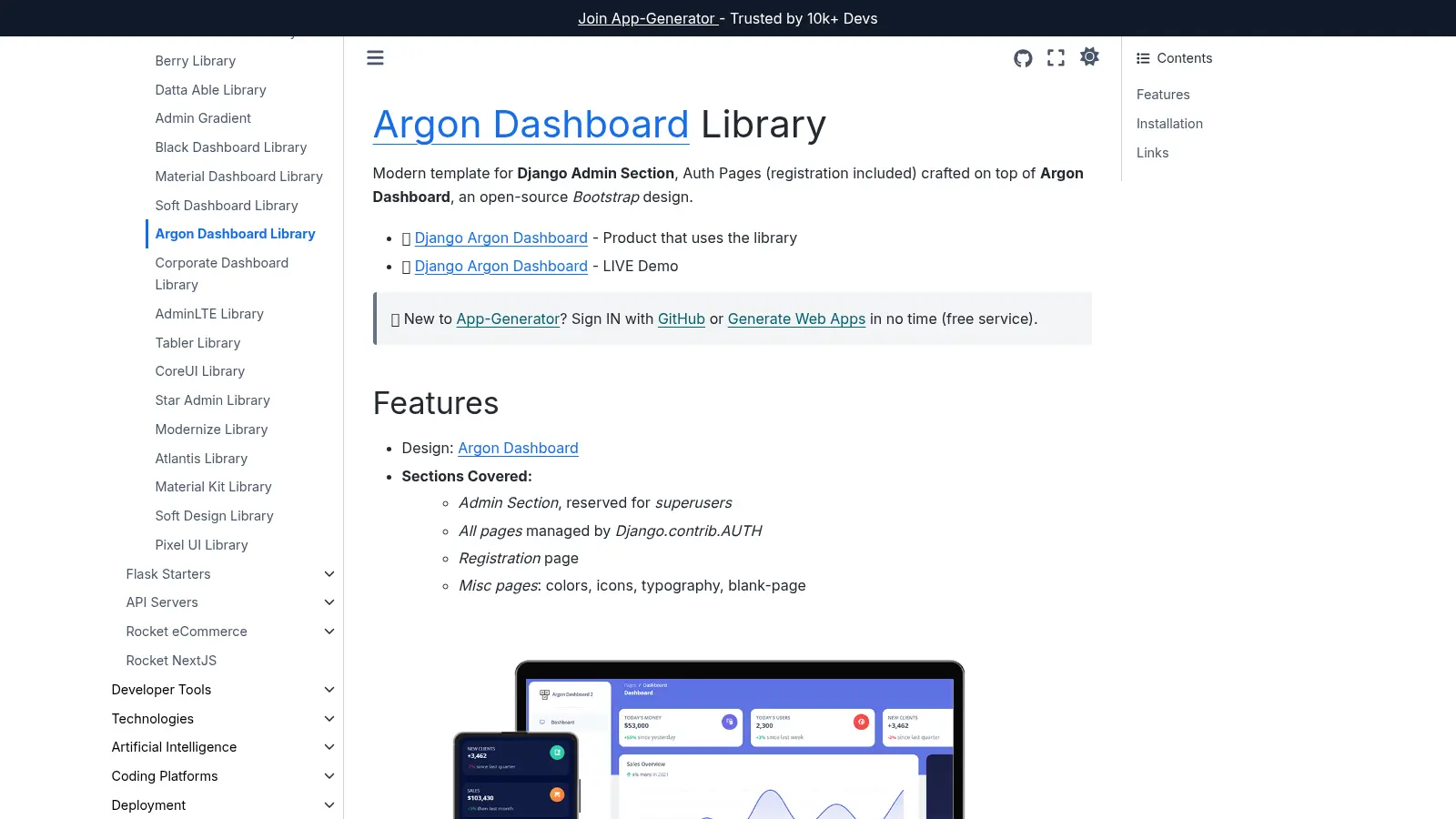Expand the Technologies section
Viewport: 1456px width, 819px height.
[329, 719]
